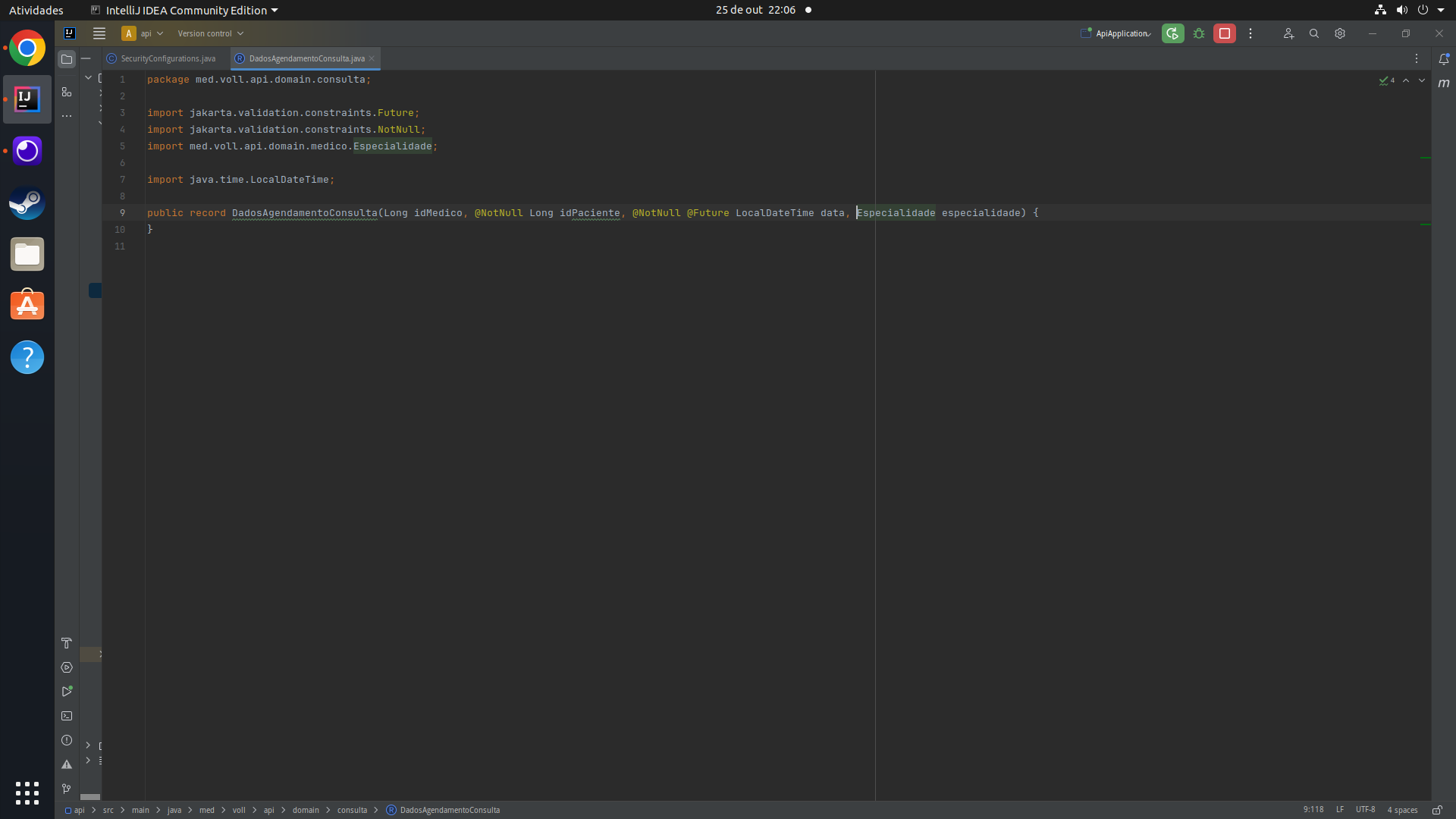Open notifications bell panel

coord(1444,59)
